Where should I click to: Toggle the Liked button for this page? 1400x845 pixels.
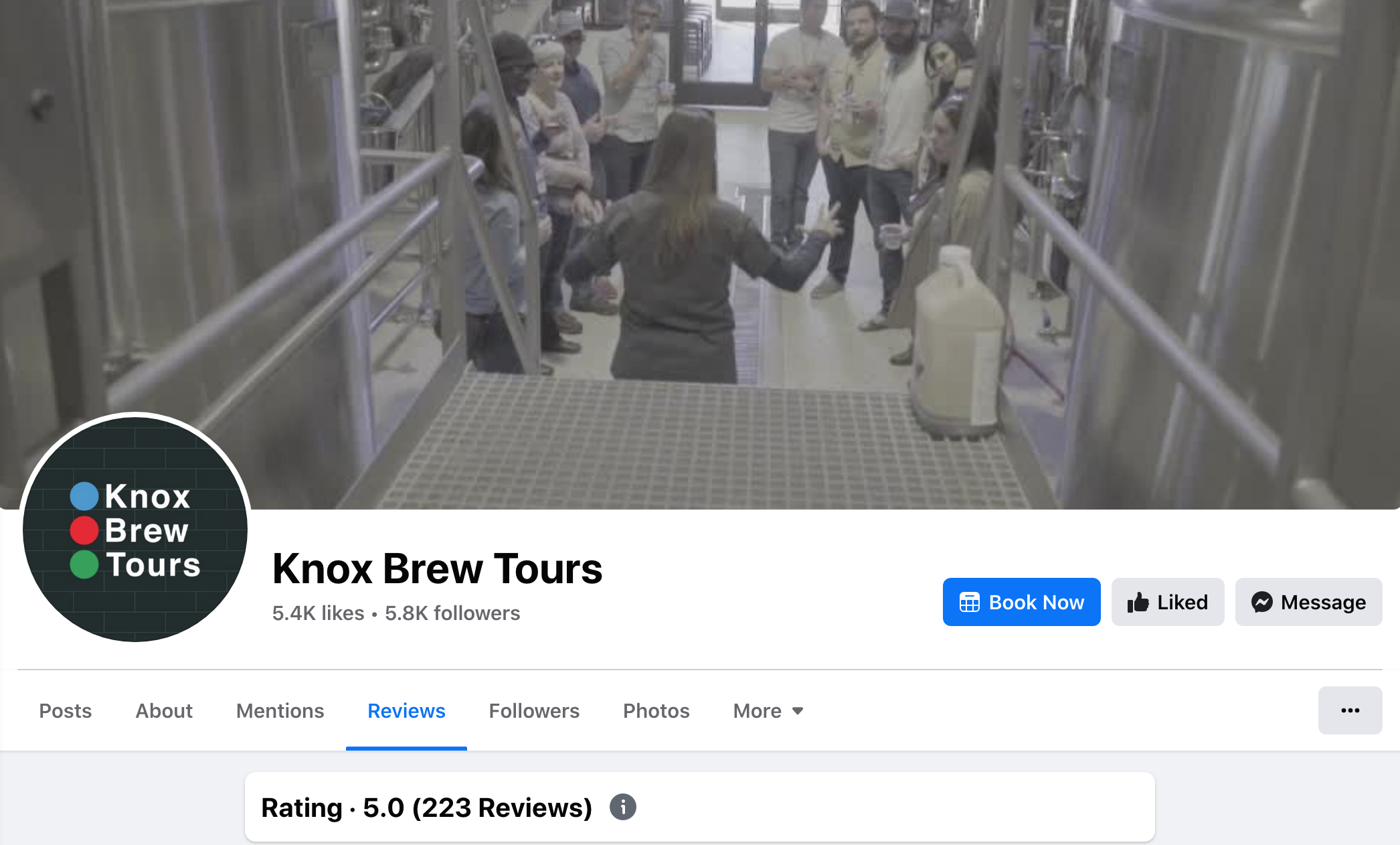tap(1168, 602)
